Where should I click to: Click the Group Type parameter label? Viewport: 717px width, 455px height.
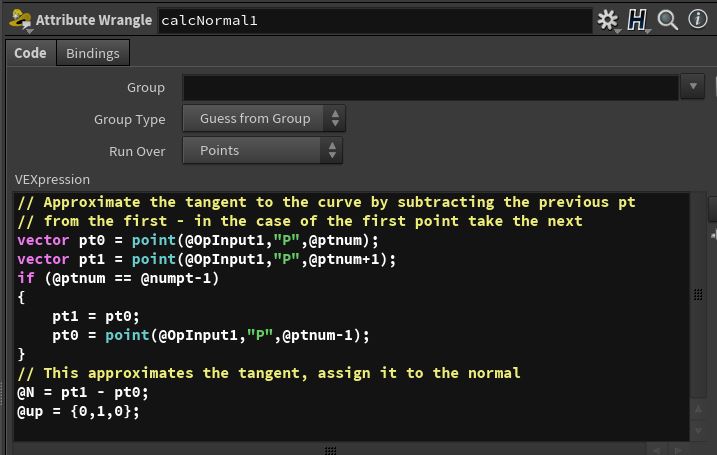click(129, 119)
